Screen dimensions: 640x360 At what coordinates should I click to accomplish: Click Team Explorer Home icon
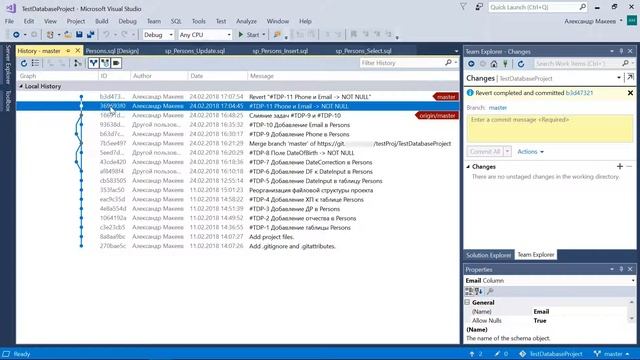pyautogui.click(x=494, y=64)
